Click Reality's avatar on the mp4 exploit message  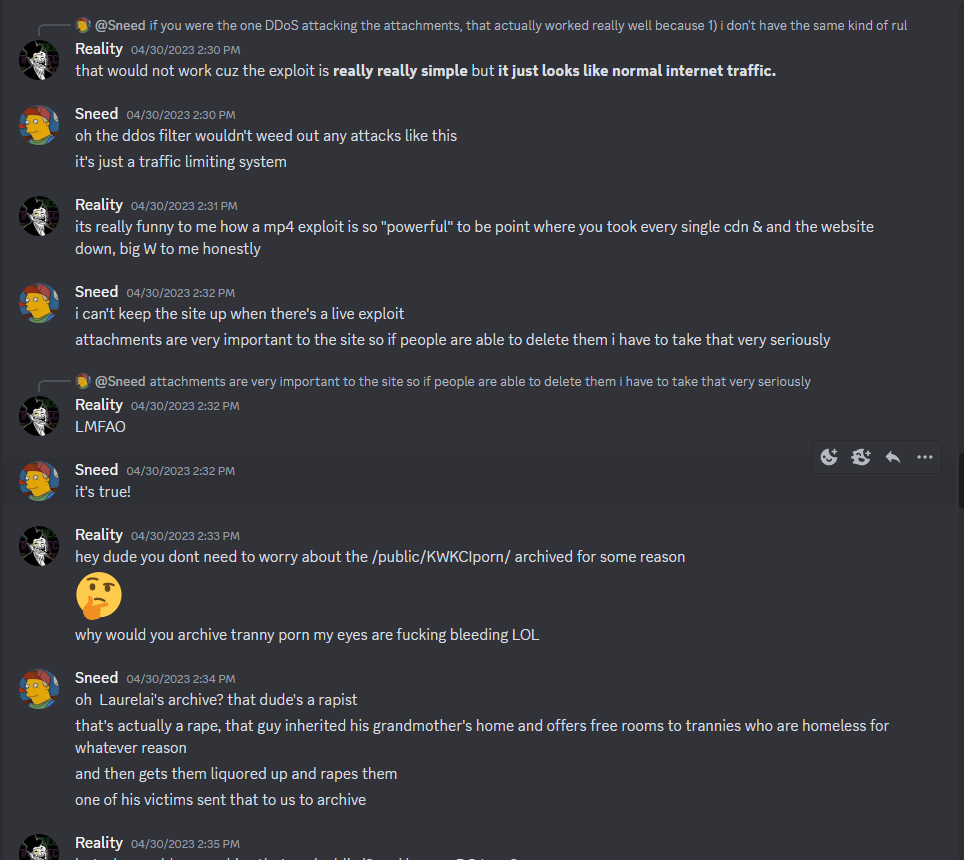coord(40,216)
